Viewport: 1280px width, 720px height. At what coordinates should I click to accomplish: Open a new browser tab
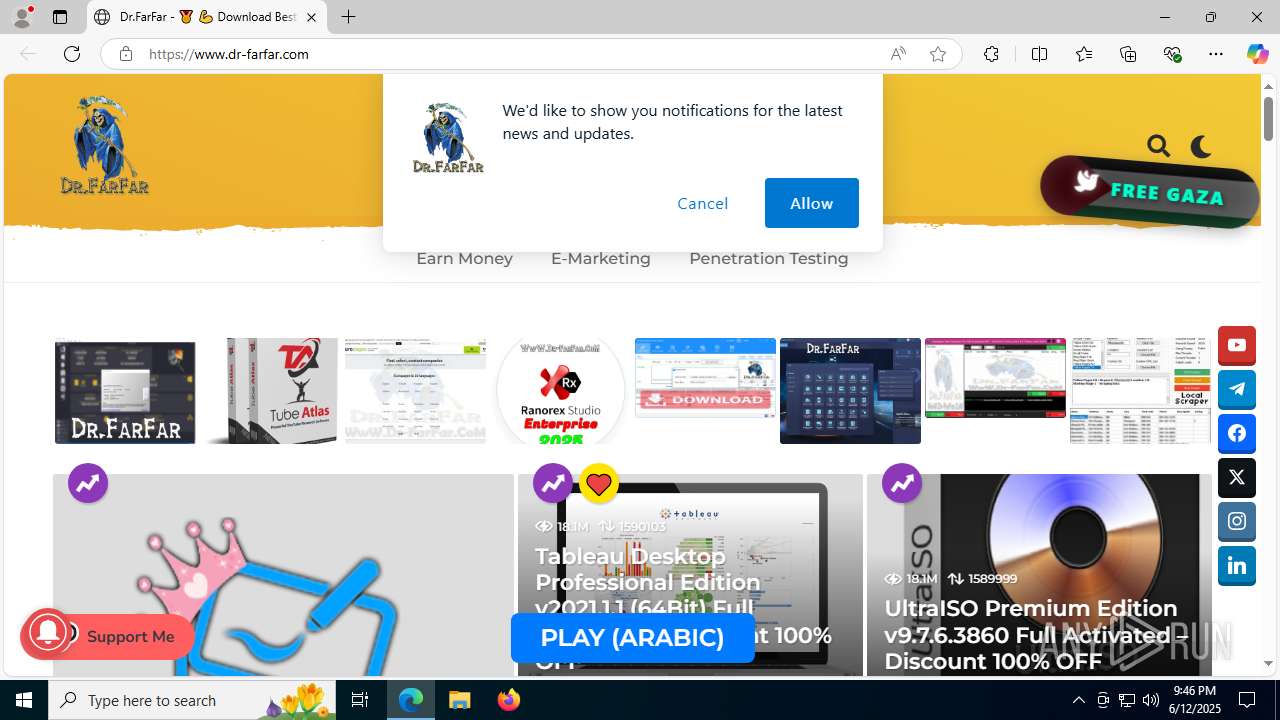pyautogui.click(x=348, y=17)
